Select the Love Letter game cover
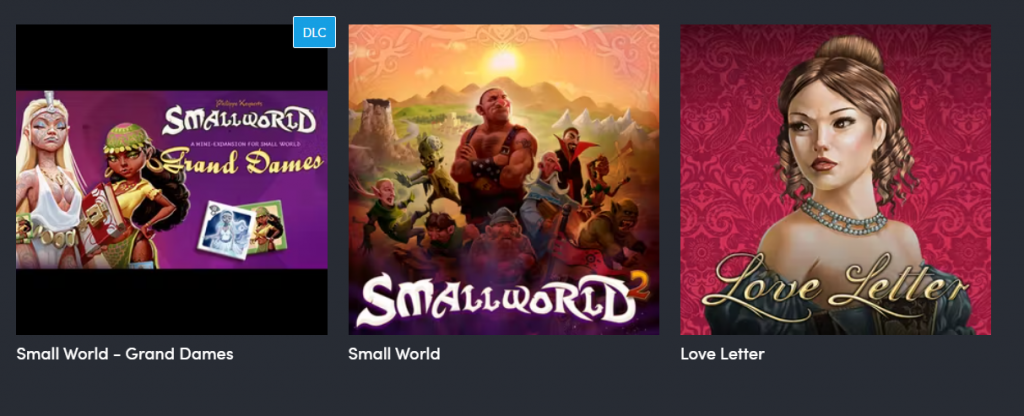The image size is (1024, 416). tap(835, 180)
